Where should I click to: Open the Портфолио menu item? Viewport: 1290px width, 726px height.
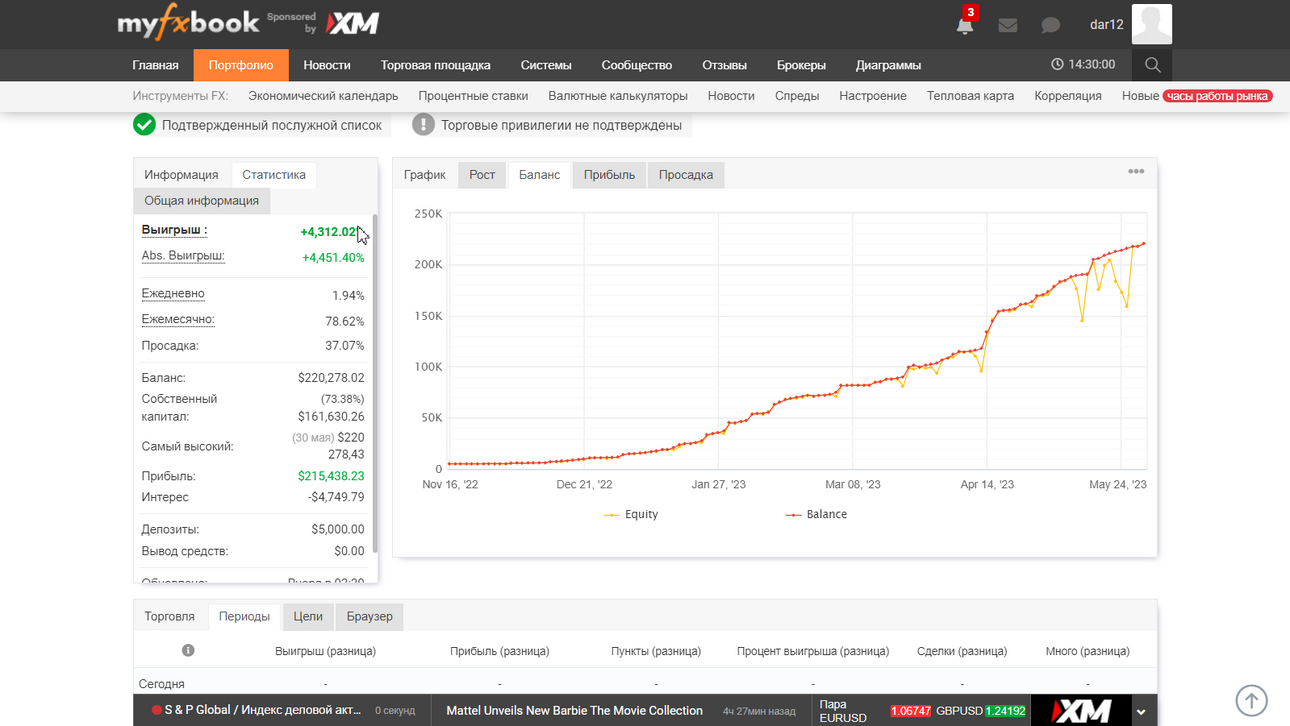point(241,65)
